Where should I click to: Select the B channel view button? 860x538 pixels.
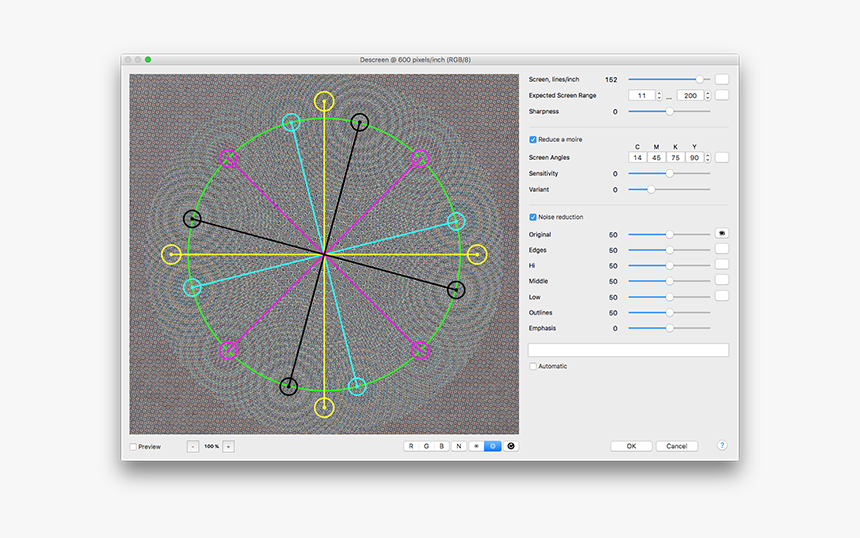[x=443, y=446]
